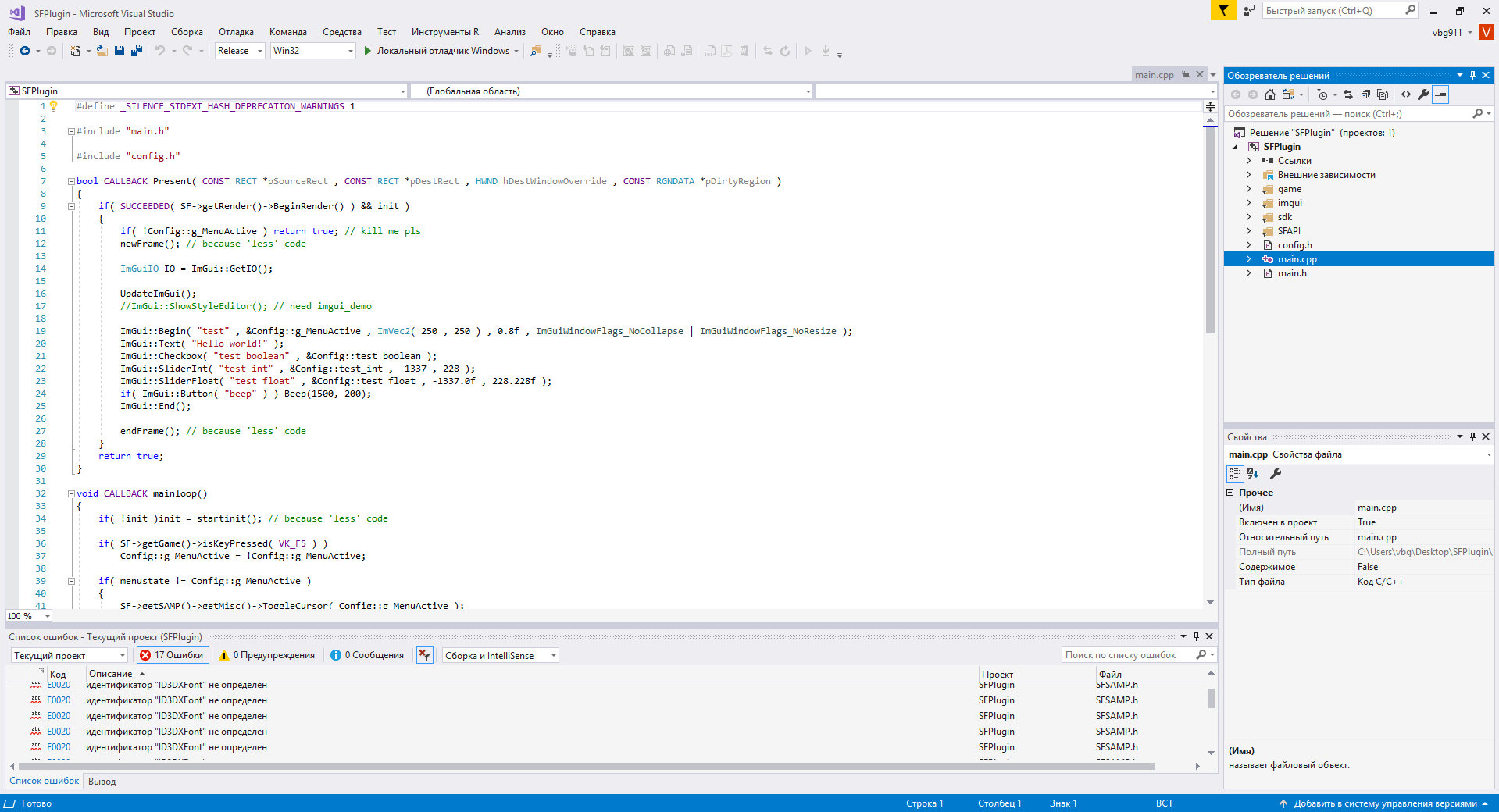This screenshot has width=1499, height=812.
Task: Open the Файл menu
Action: [20, 32]
